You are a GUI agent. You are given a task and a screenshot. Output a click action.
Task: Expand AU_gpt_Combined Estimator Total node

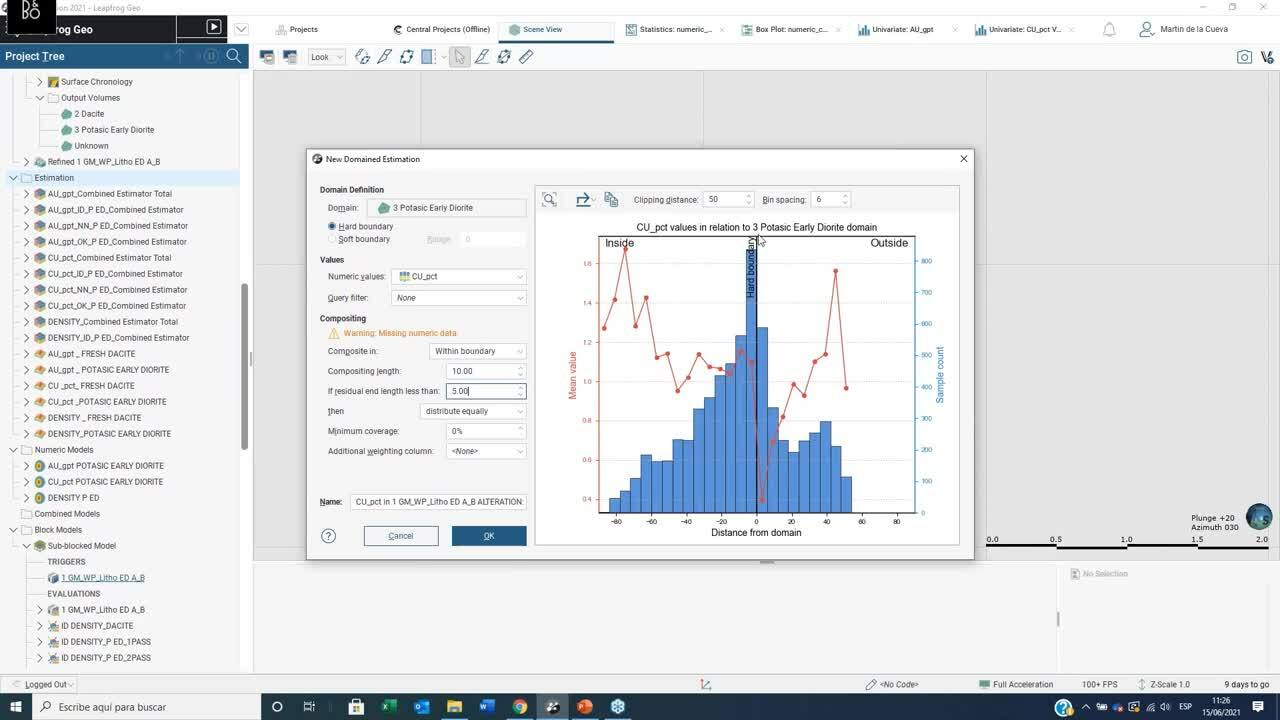tap(27, 194)
